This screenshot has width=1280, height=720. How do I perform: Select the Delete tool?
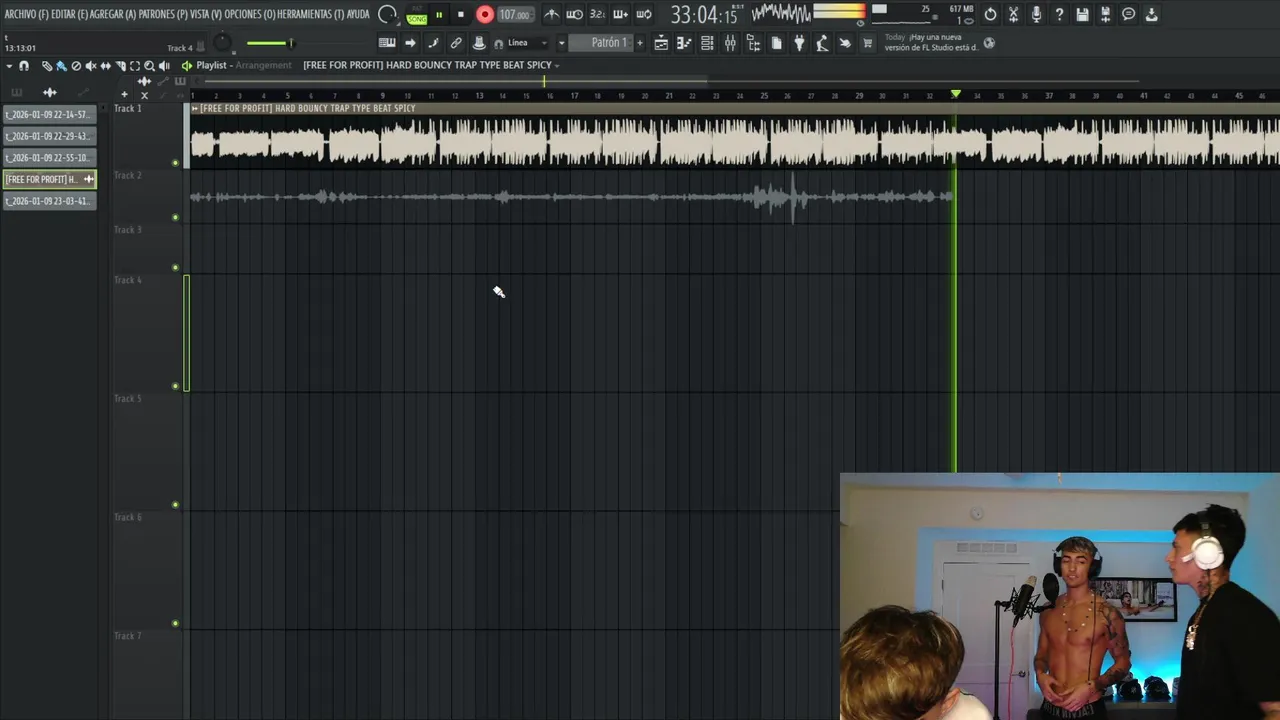coord(76,66)
